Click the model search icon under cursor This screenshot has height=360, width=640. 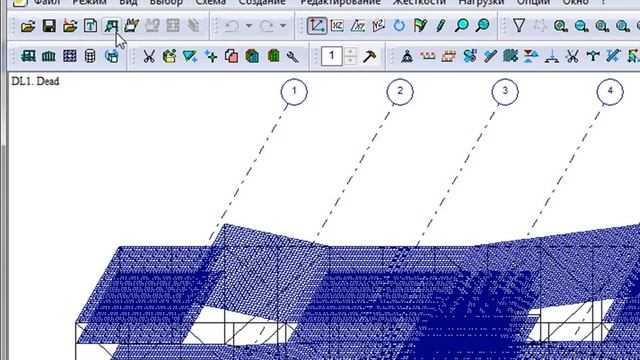coord(111,26)
